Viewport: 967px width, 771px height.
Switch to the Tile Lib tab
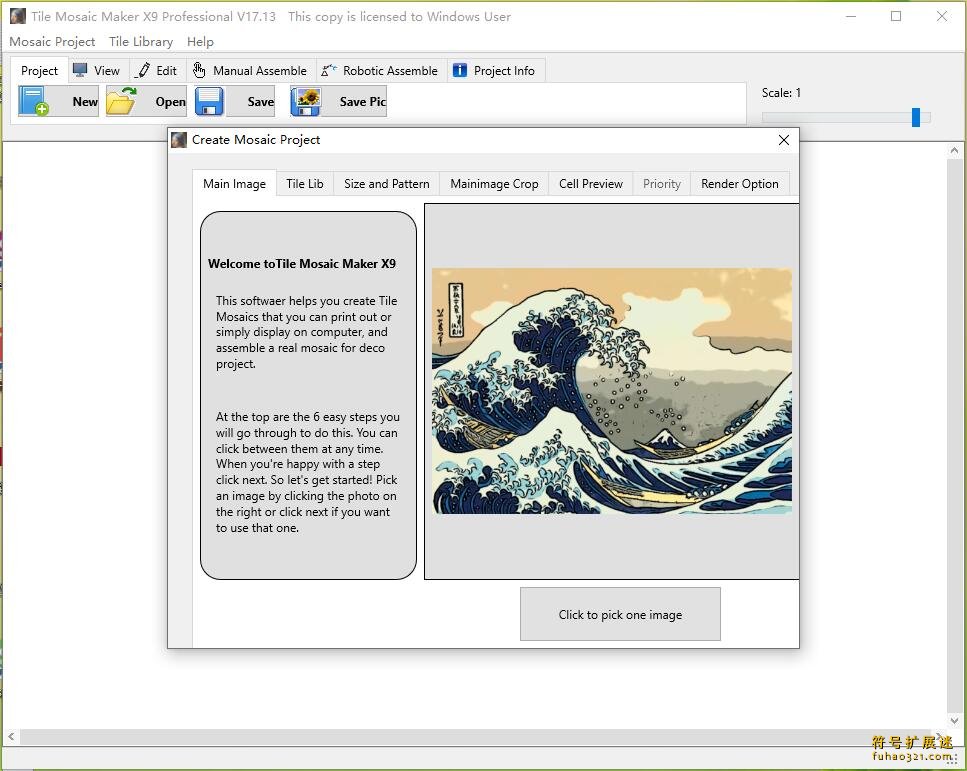pyautogui.click(x=304, y=184)
